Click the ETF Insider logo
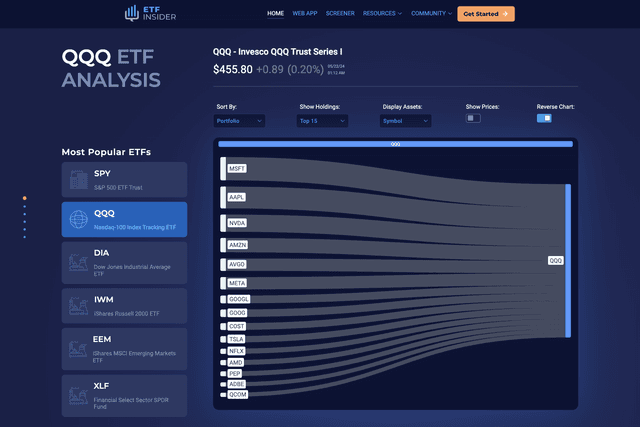Viewport: 640px width, 427px height. click(x=150, y=13)
